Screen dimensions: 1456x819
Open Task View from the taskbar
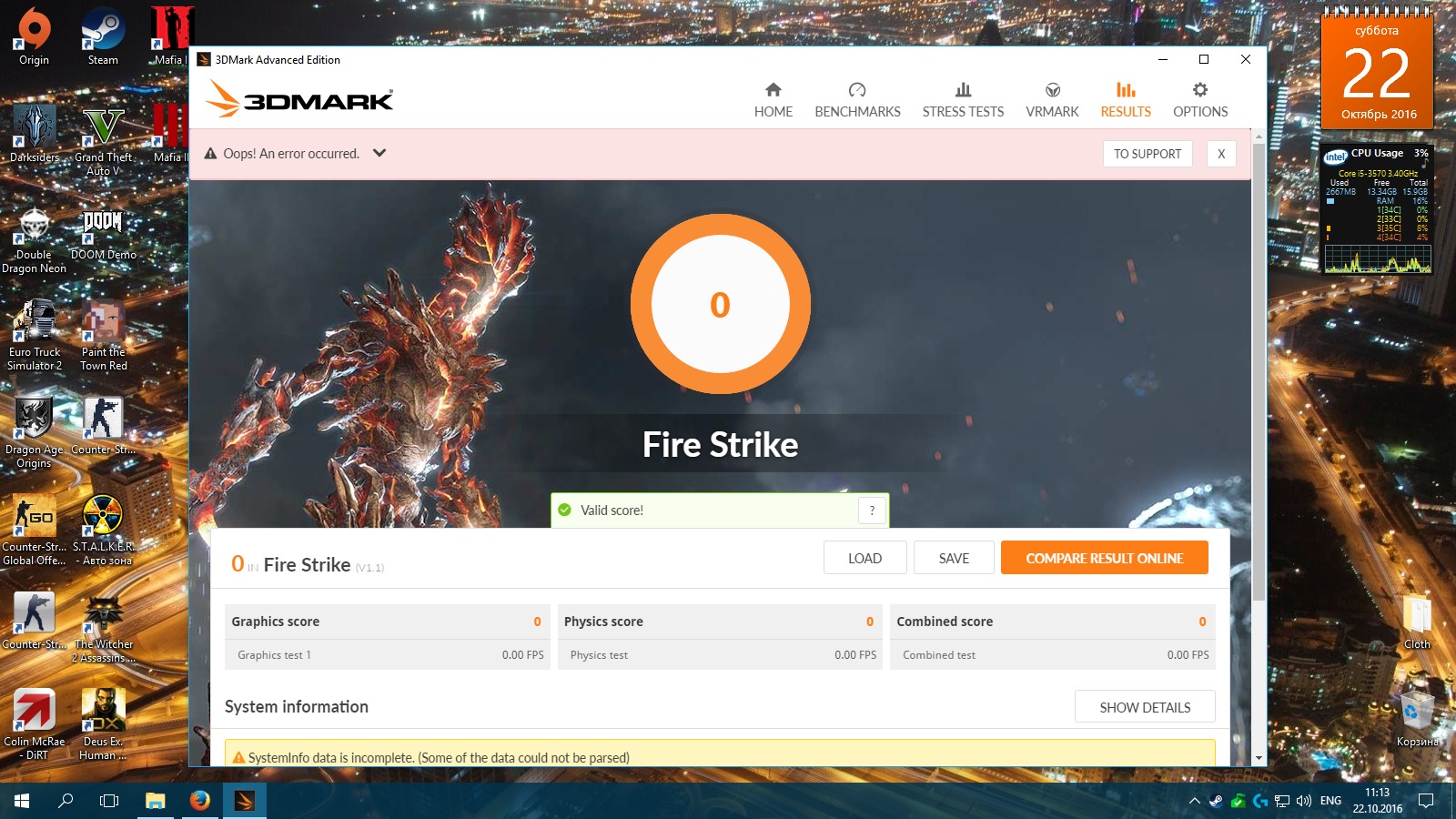point(109,801)
